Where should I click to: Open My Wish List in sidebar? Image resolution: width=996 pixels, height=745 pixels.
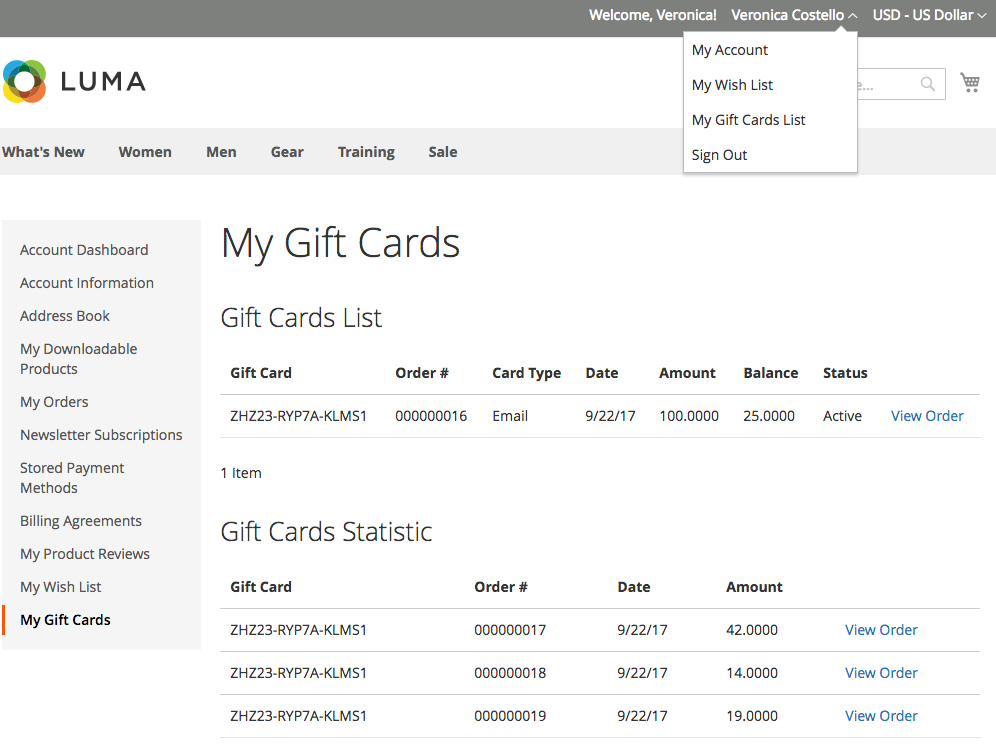point(60,587)
